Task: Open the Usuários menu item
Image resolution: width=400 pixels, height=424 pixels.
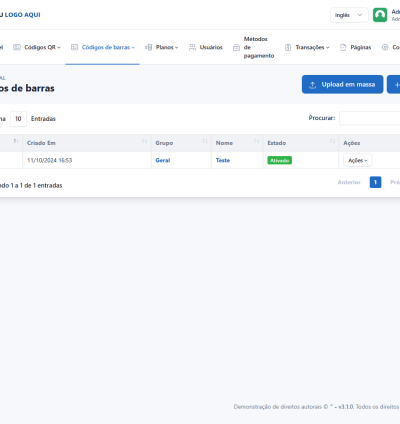Action: pyautogui.click(x=206, y=47)
